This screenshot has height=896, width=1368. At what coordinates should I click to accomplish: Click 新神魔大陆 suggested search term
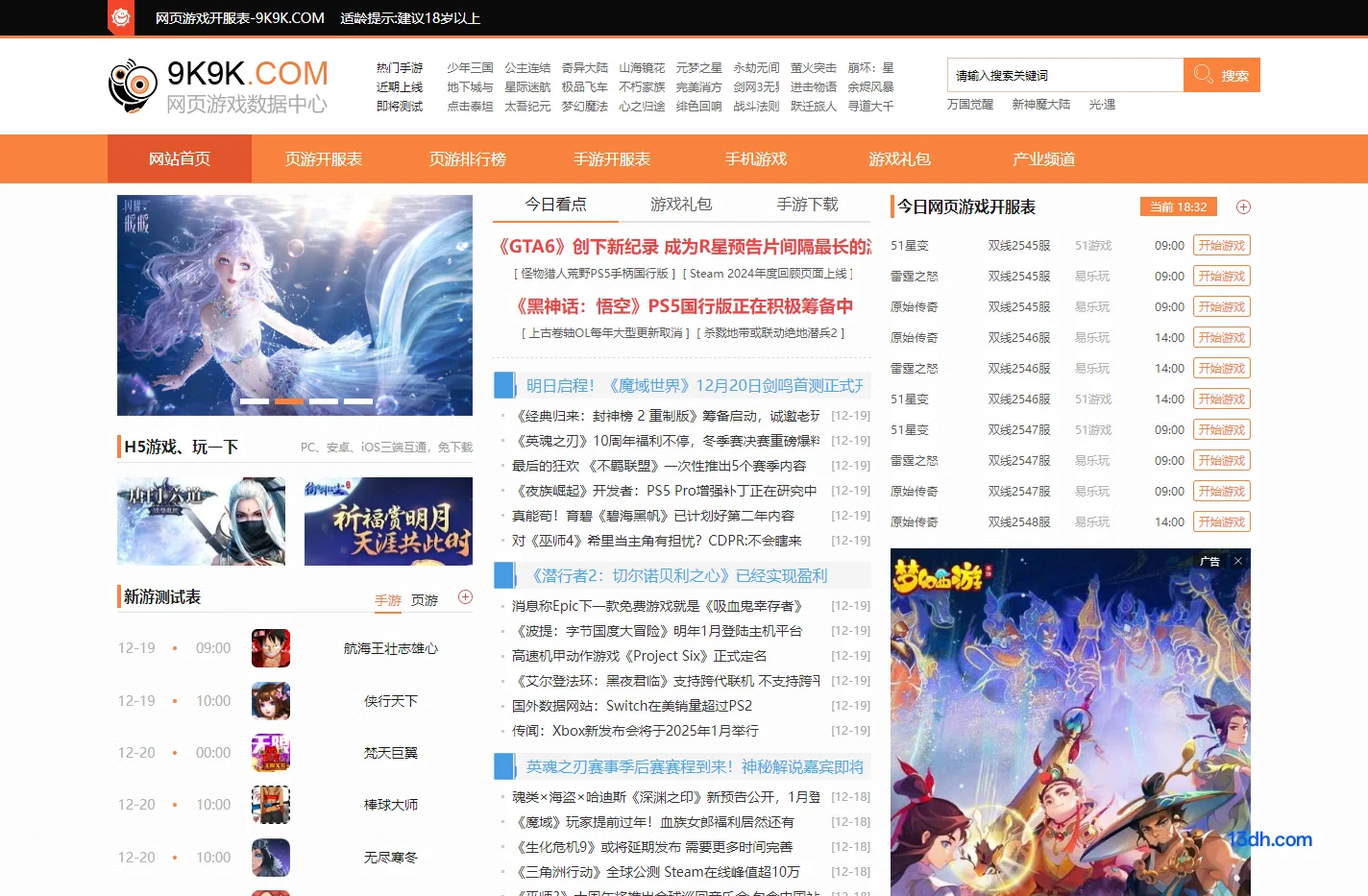tap(1040, 105)
